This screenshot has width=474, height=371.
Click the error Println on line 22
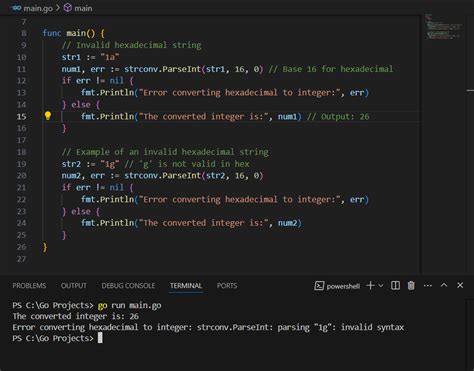225,199
